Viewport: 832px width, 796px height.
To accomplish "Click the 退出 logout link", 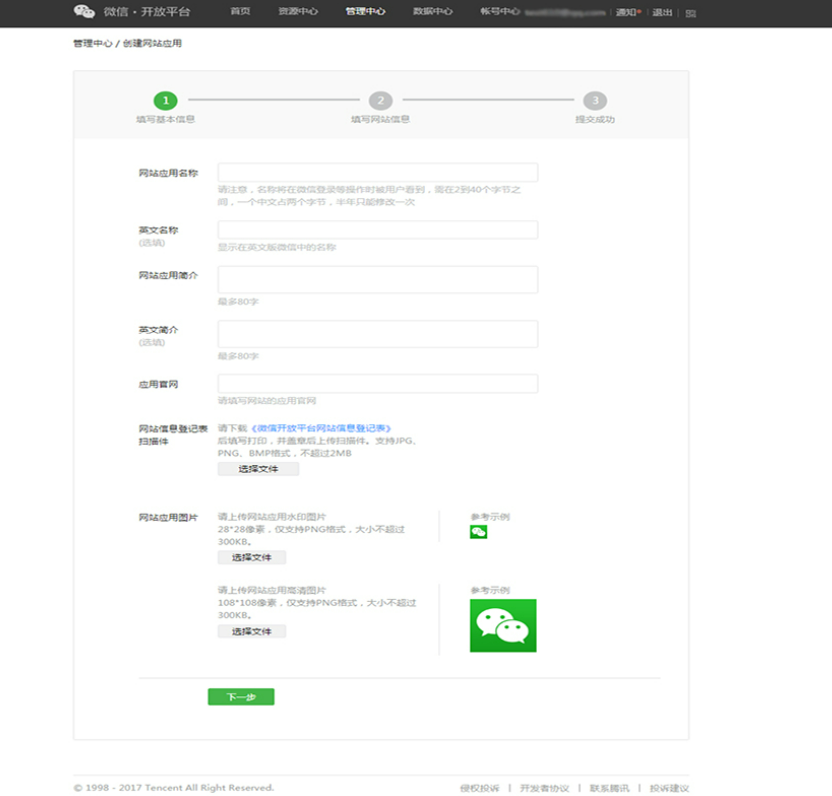I will tap(662, 12).
